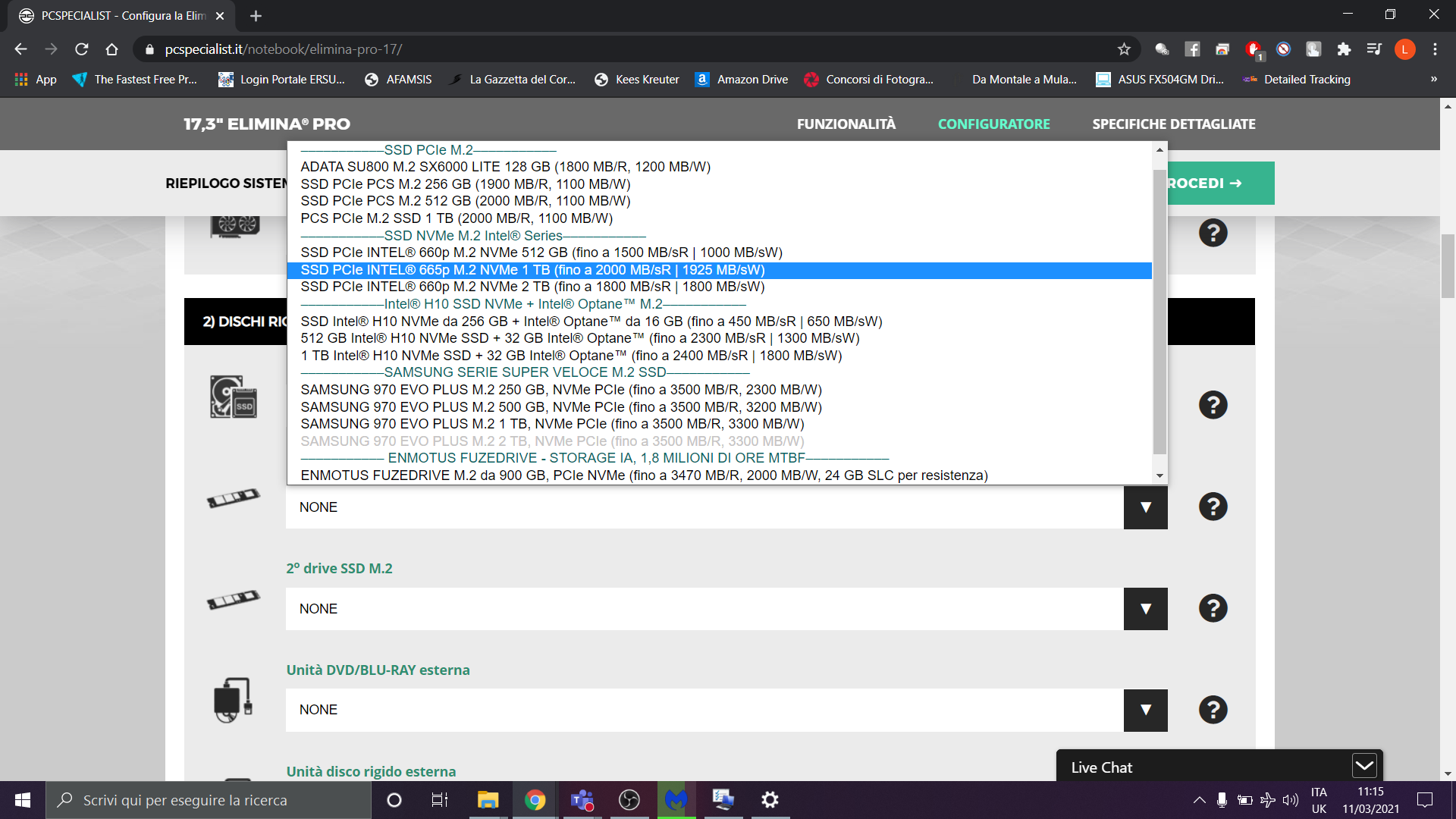1456x819 pixels.
Task: Open help for Unità DVD/BLU-RAY esterna
Action: (1213, 710)
